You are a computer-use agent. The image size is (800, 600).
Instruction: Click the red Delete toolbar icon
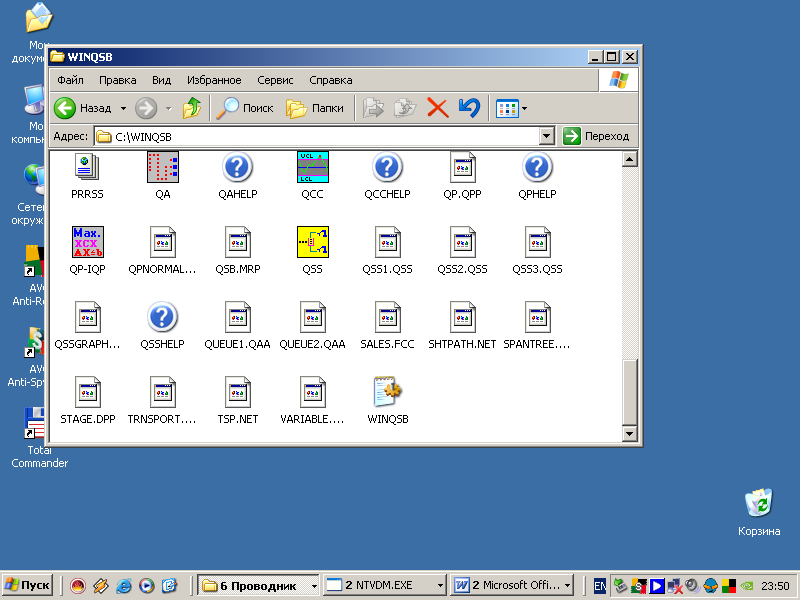[437, 108]
